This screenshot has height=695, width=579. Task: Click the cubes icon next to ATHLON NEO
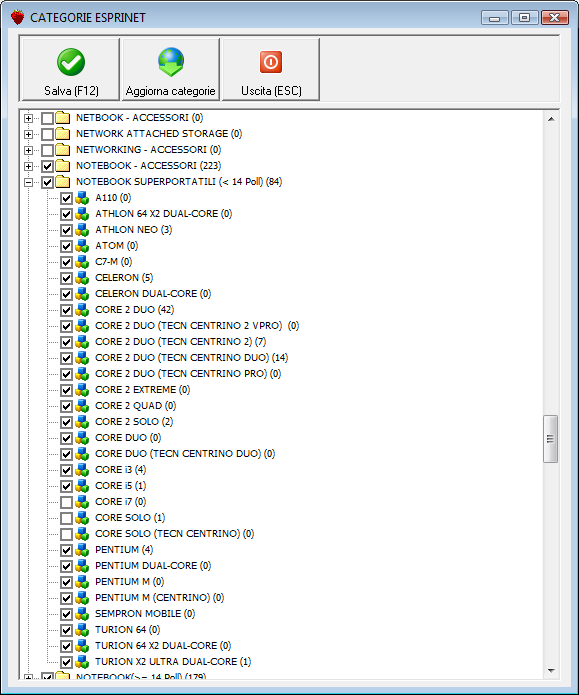pos(82,230)
